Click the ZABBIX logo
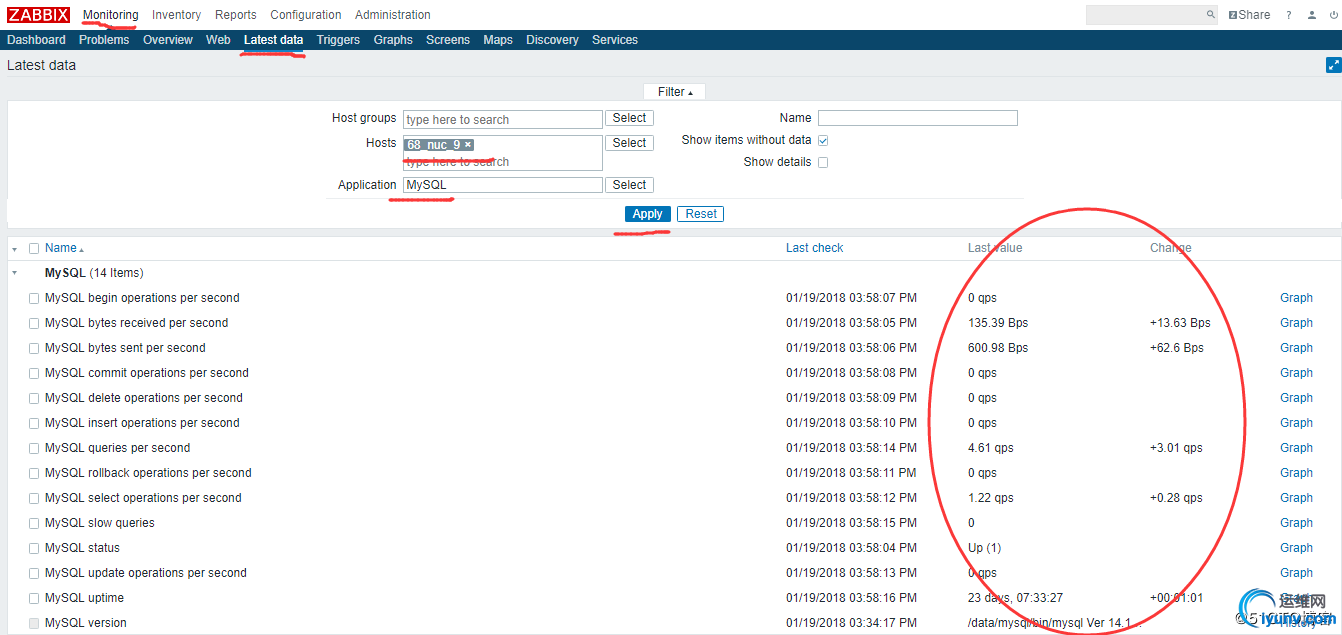This screenshot has height=635, width=1342. [38, 15]
